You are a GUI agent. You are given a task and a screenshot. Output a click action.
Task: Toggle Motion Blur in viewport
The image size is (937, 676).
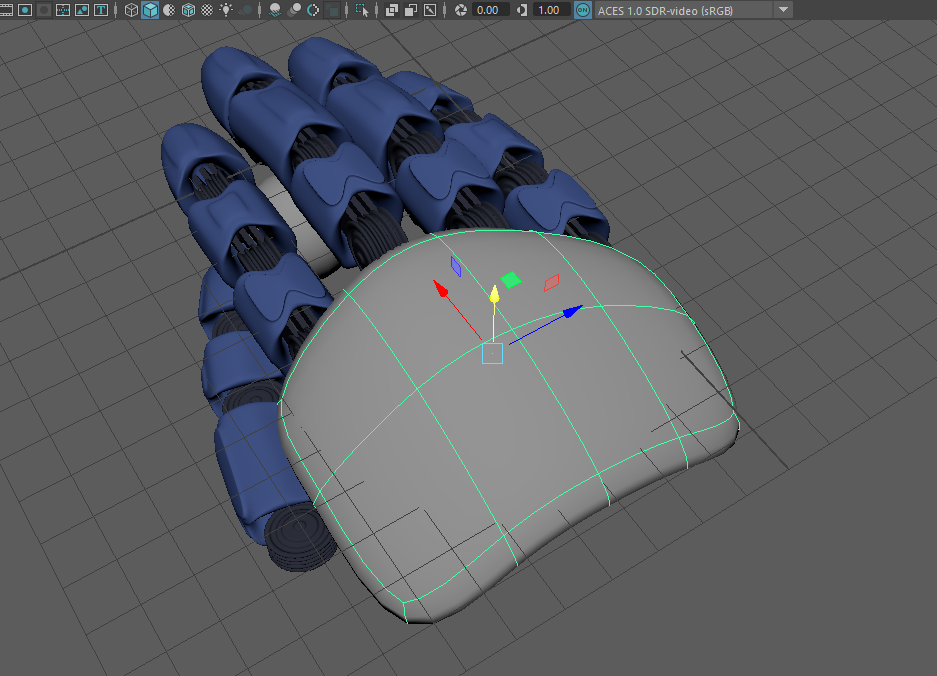pos(294,10)
